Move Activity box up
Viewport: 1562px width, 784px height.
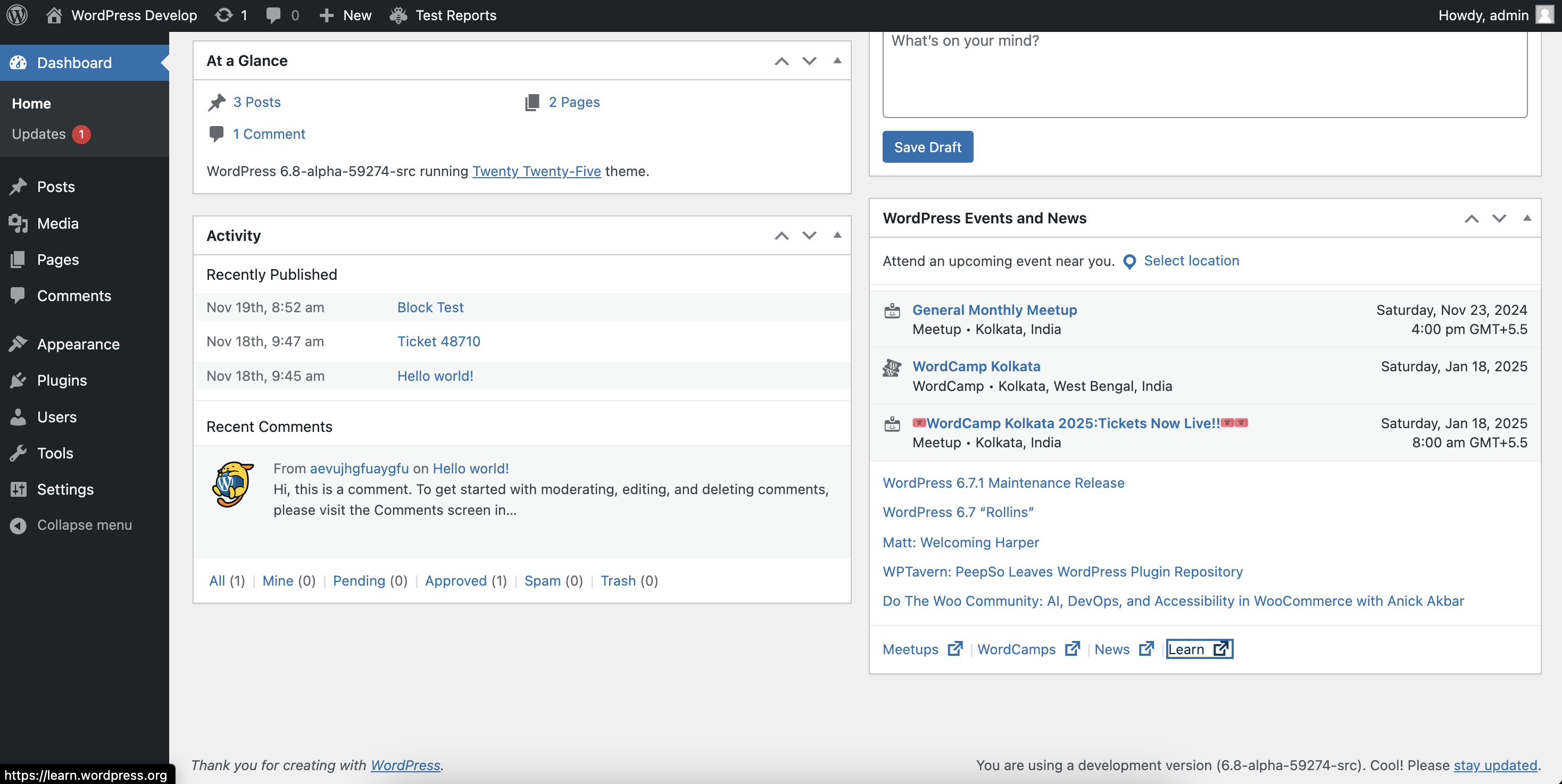point(782,235)
